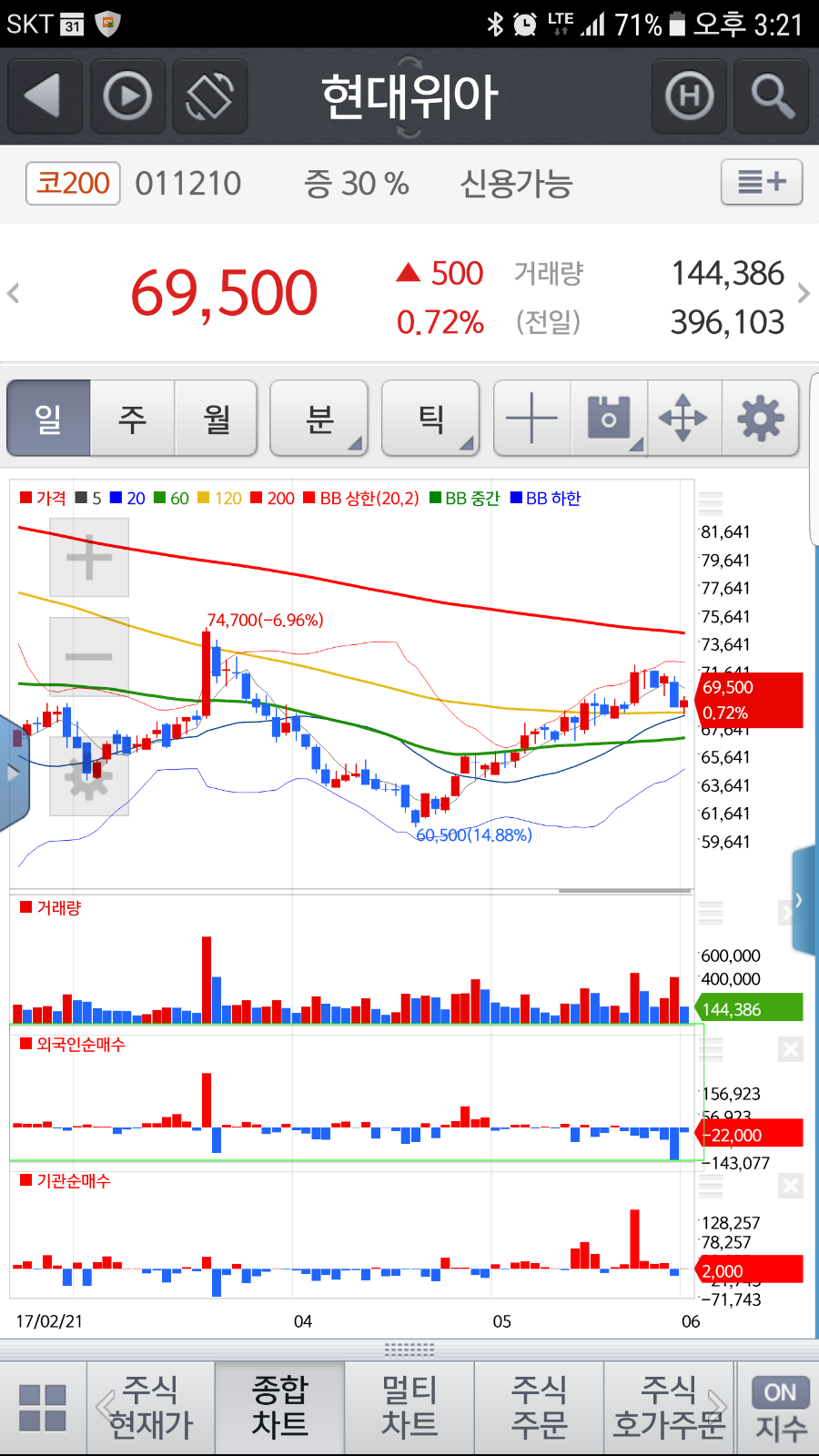Tap the Bluetooth status icon
819x1456 pixels.
click(495, 24)
